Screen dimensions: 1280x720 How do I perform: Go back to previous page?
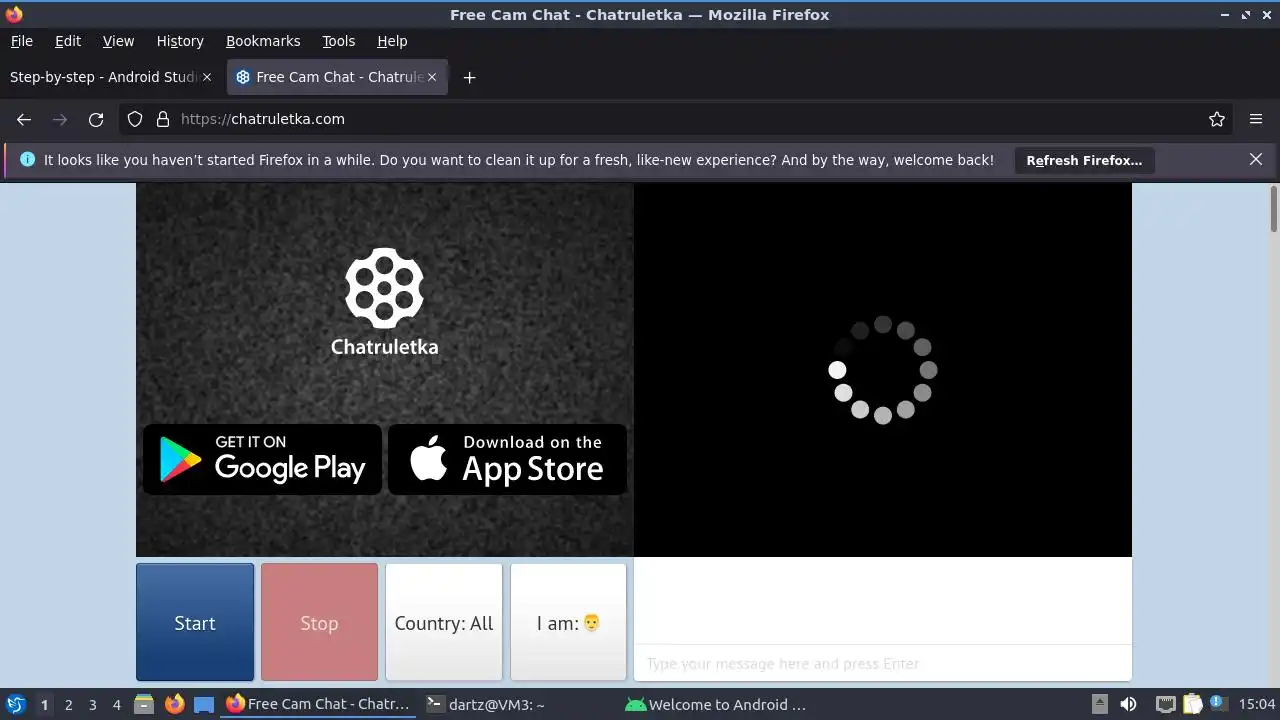[x=24, y=119]
